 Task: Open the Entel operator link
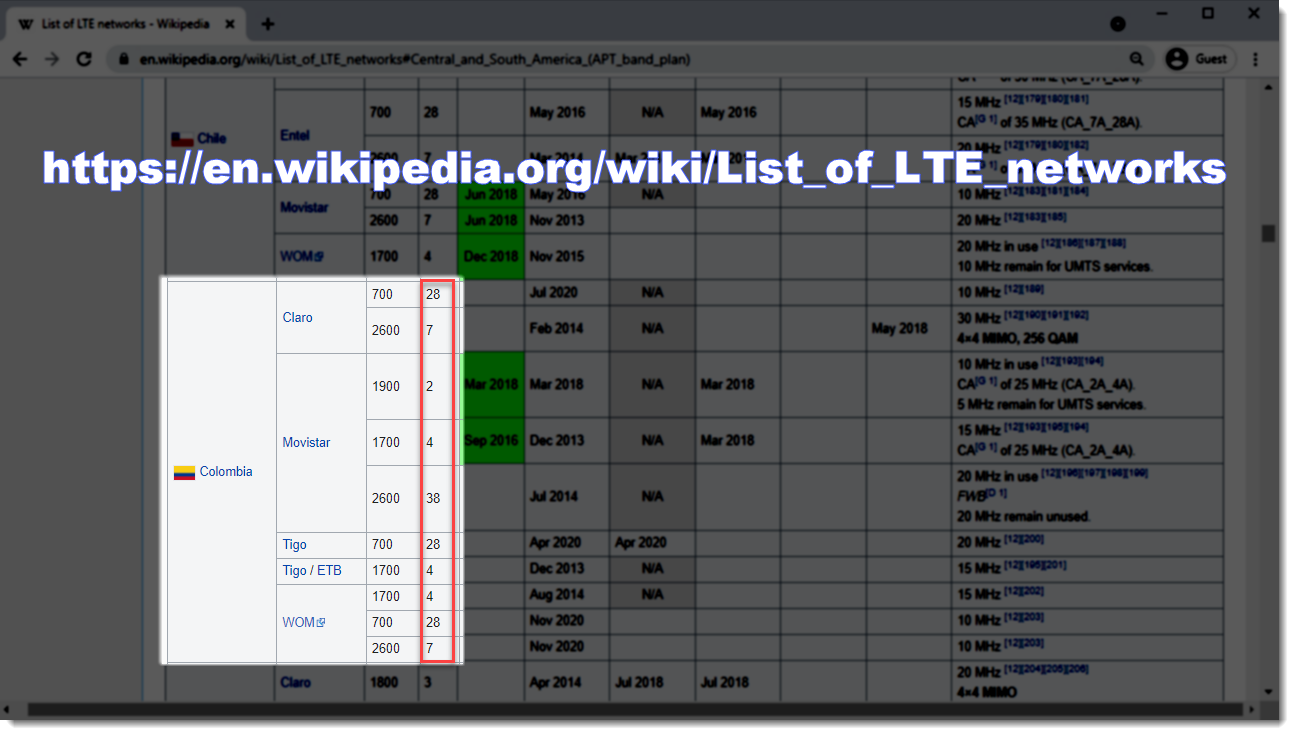pos(295,135)
